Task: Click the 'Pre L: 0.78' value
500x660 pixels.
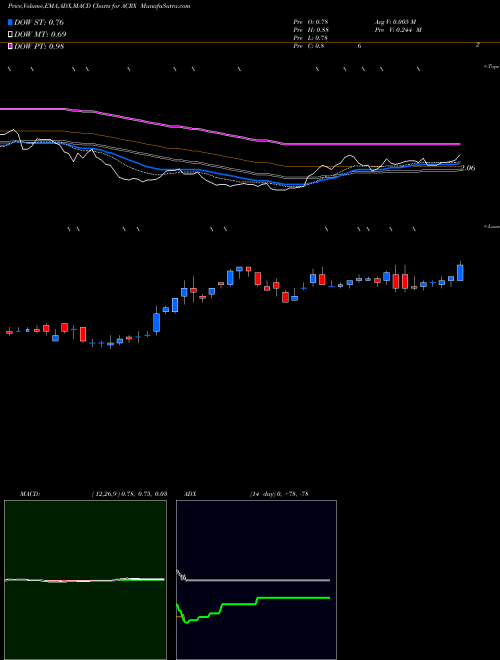Action: click(x=311, y=38)
